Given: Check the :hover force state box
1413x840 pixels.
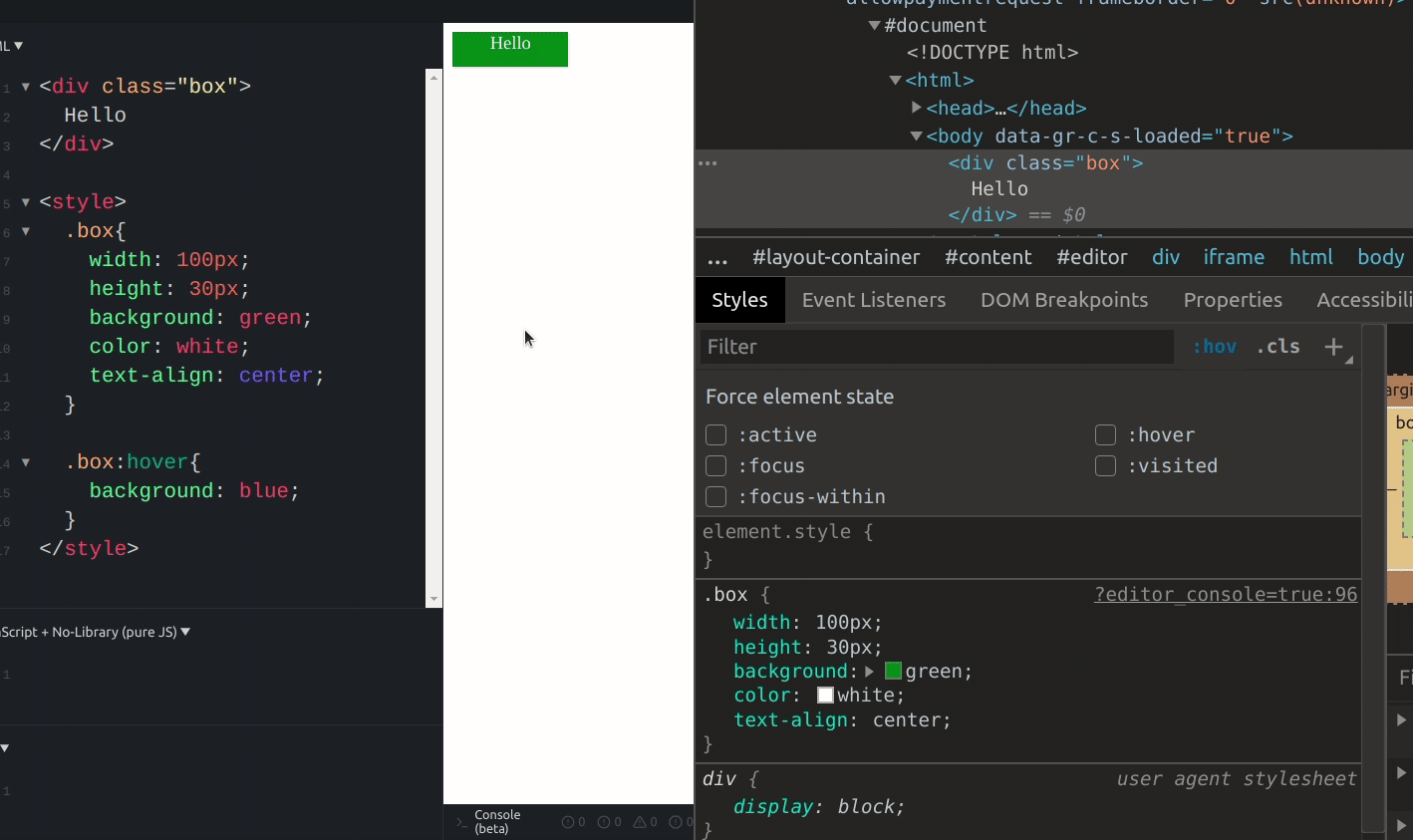Looking at the screenshot, I should pyautogui.click(x=1105, y=434).
